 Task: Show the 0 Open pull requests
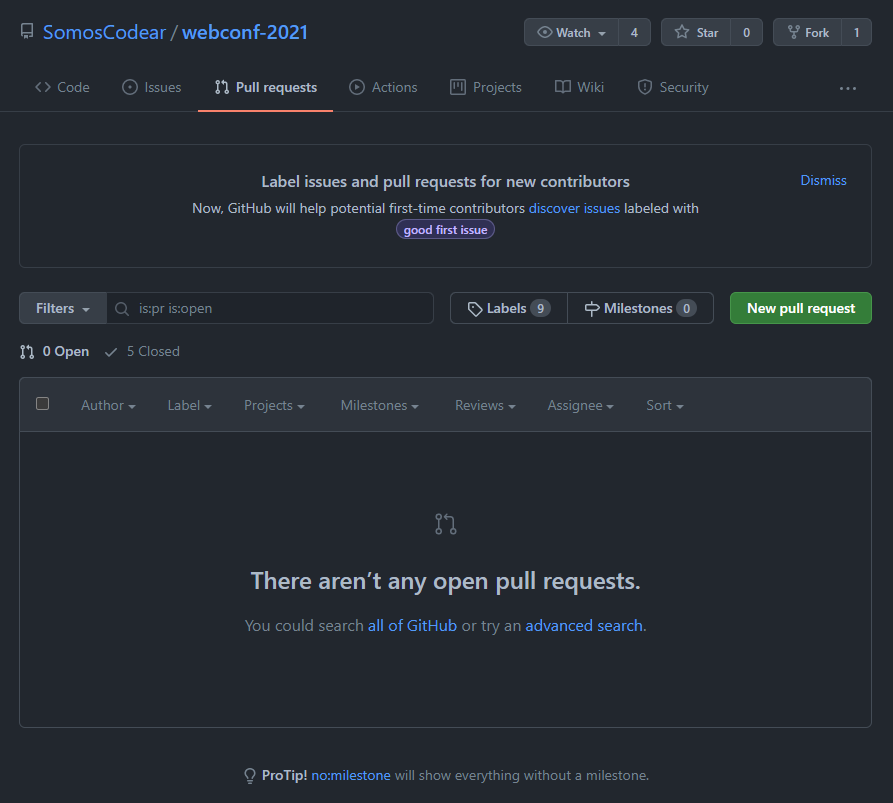(x=55, y=351)
